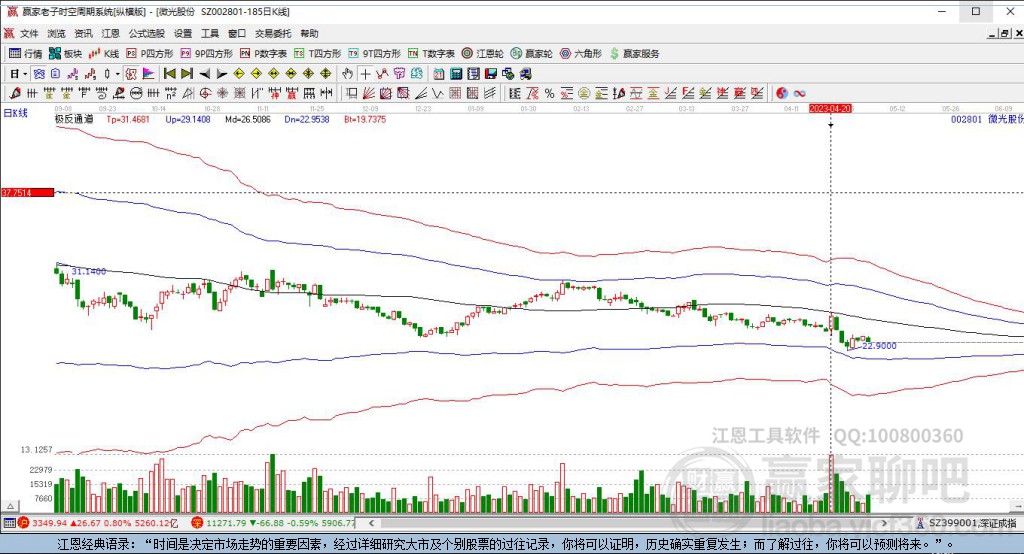Open the 设置 menu

(x=183, y=33)
